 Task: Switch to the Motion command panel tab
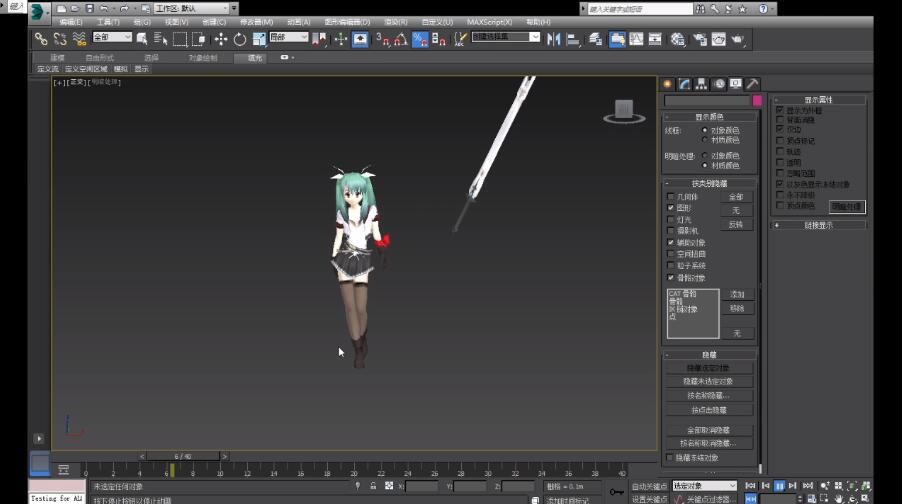[x=718, y=84]
